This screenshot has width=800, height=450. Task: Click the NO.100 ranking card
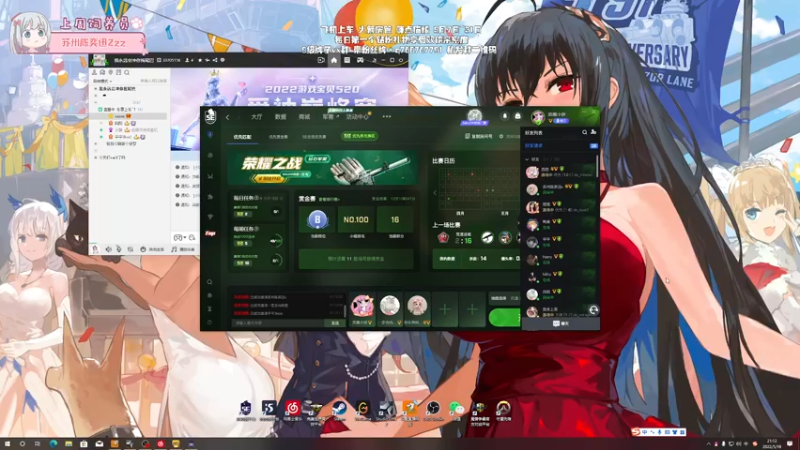coord(356,220)
